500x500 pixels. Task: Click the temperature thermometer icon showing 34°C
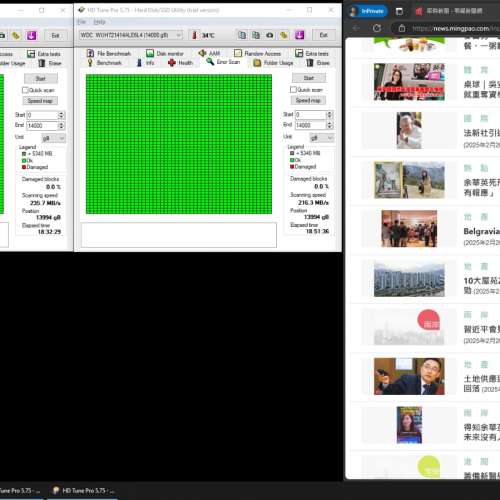coord(194,35)
